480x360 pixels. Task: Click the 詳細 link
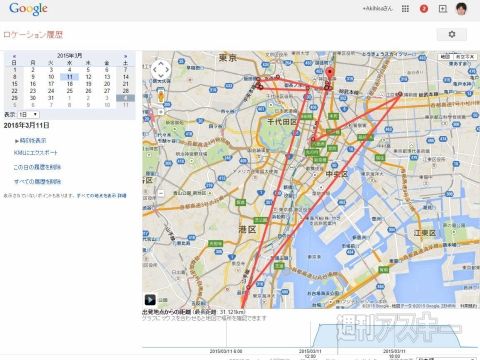(122, 196)
